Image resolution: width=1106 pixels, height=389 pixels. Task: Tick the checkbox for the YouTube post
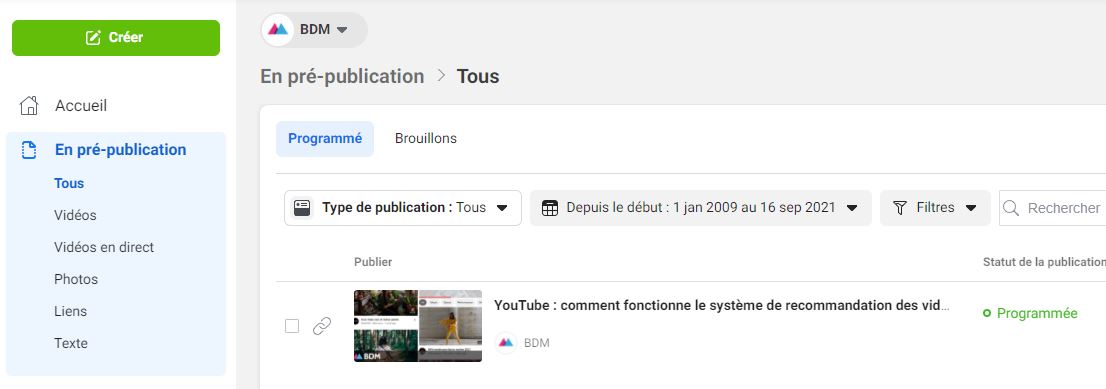[x=292, y=326]
